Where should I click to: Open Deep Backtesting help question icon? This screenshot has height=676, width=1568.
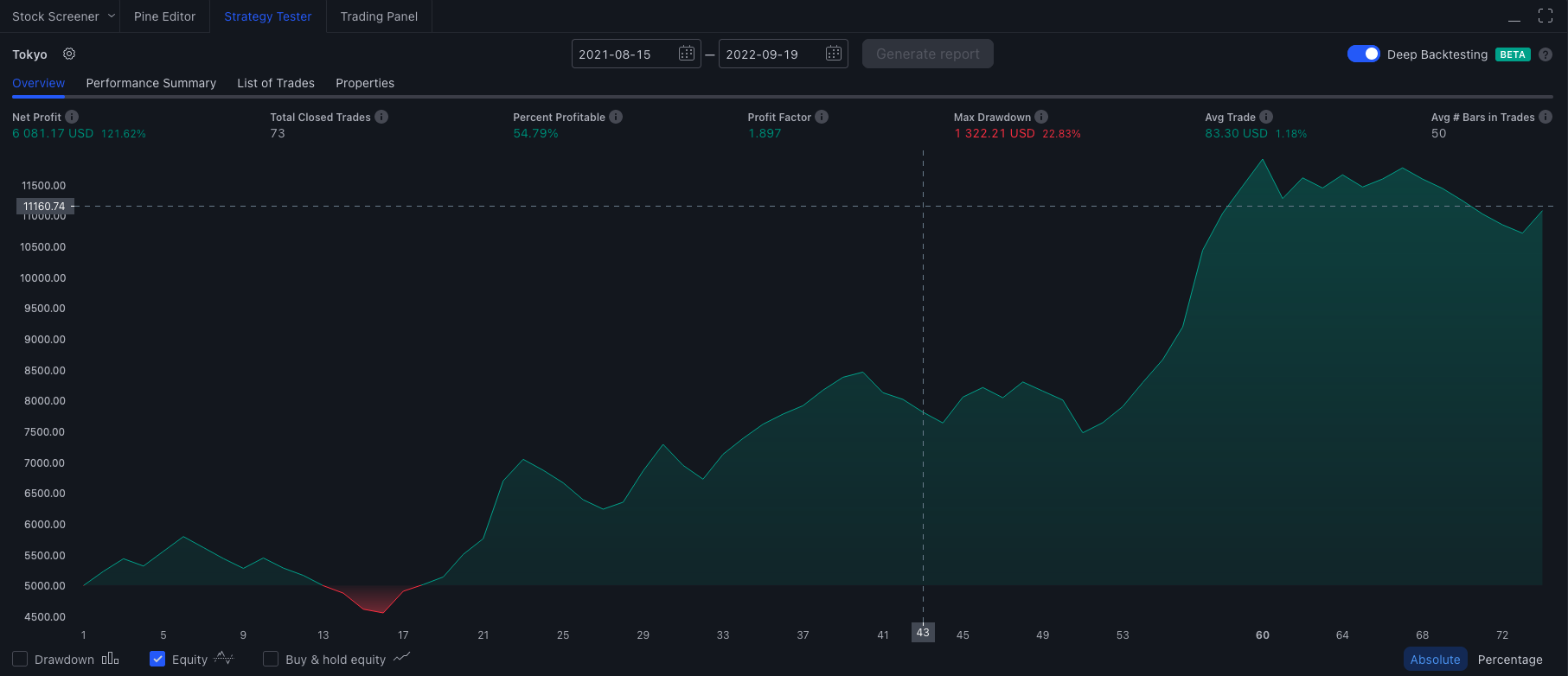[x=1546, y=54]
